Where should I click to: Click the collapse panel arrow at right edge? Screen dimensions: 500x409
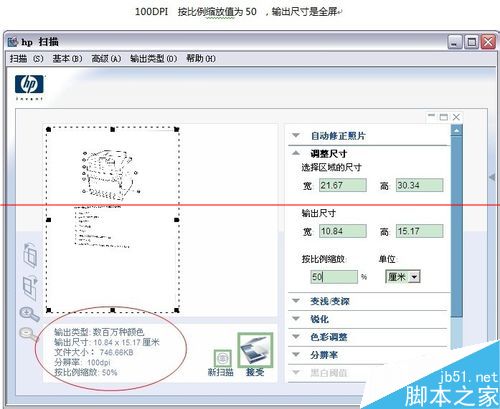(x=493, y=177)
